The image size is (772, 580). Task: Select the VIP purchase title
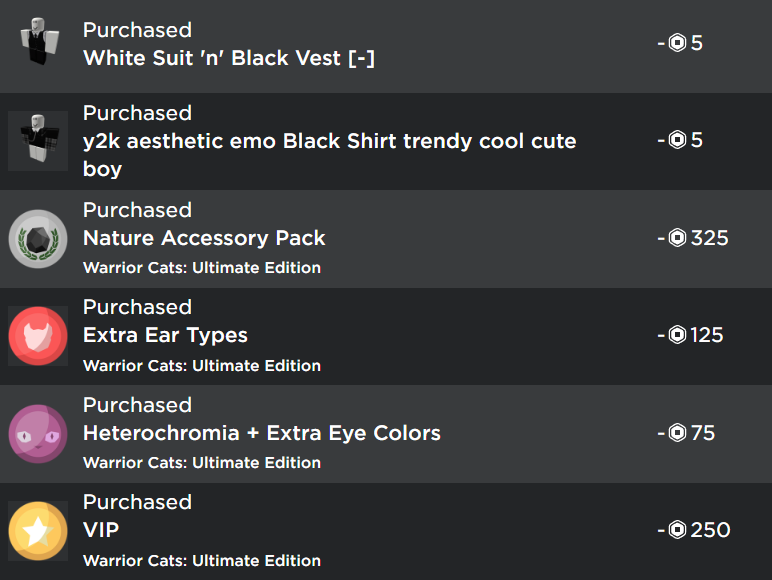pyautogui.click(x=101, y=530)
